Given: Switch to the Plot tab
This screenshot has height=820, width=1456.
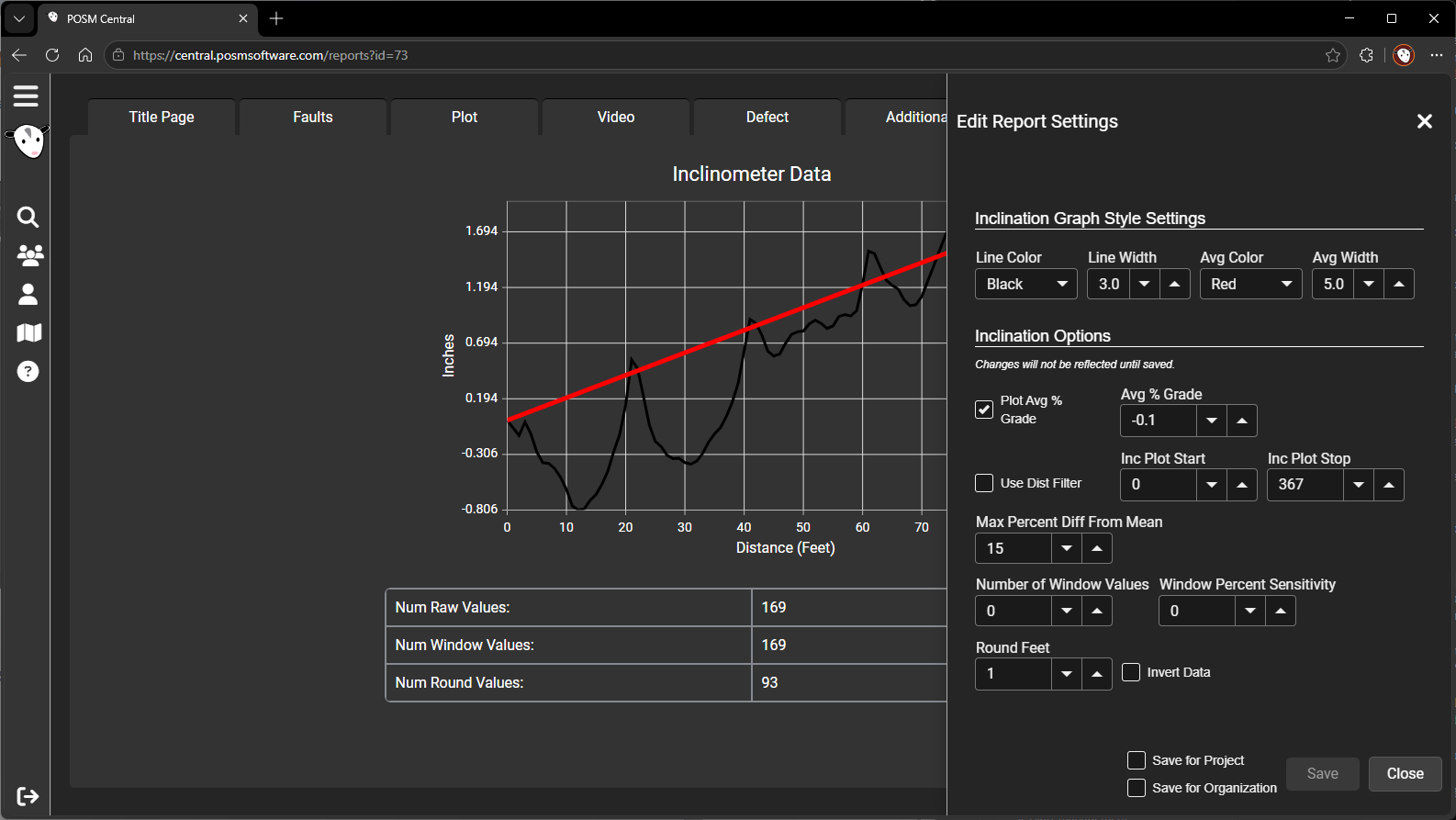Looking at the screenshot, I should click(x=465, y=117).
